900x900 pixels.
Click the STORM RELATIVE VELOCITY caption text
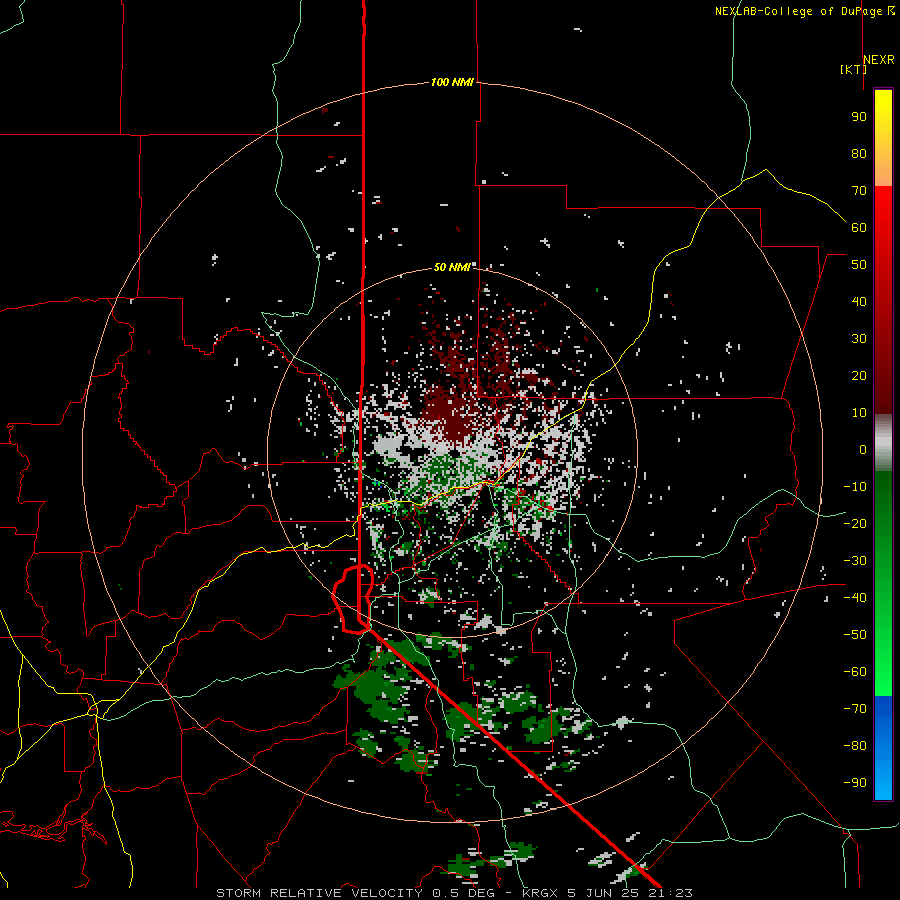tap(319, 893)
